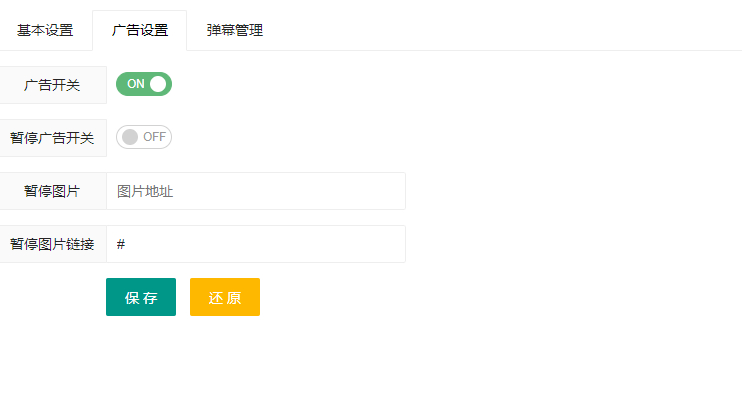Focus the 暂停图片链接 field containing #
This screenshot has width=742, height=397.
256,244
